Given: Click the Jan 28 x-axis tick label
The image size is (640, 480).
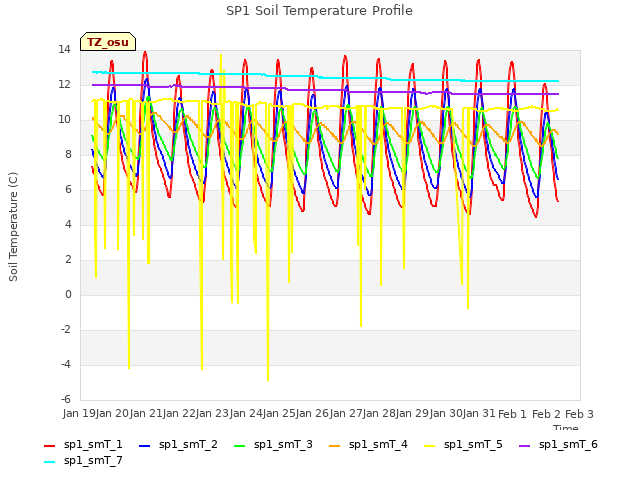Looking at the screenshot, I should [x=378, y=413].
